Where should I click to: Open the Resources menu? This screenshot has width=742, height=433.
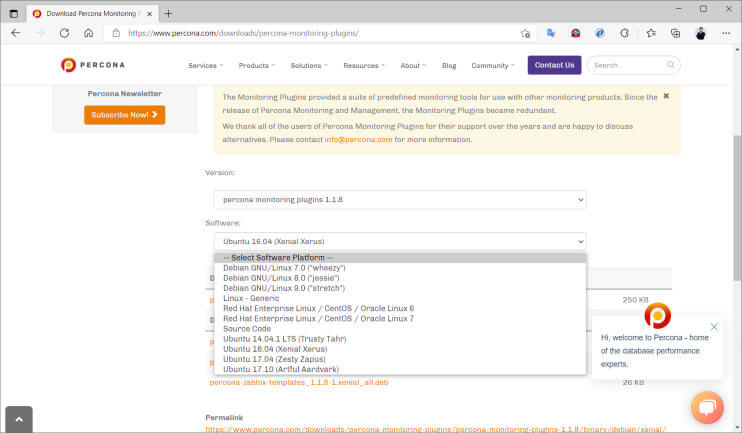coord(364,65)
